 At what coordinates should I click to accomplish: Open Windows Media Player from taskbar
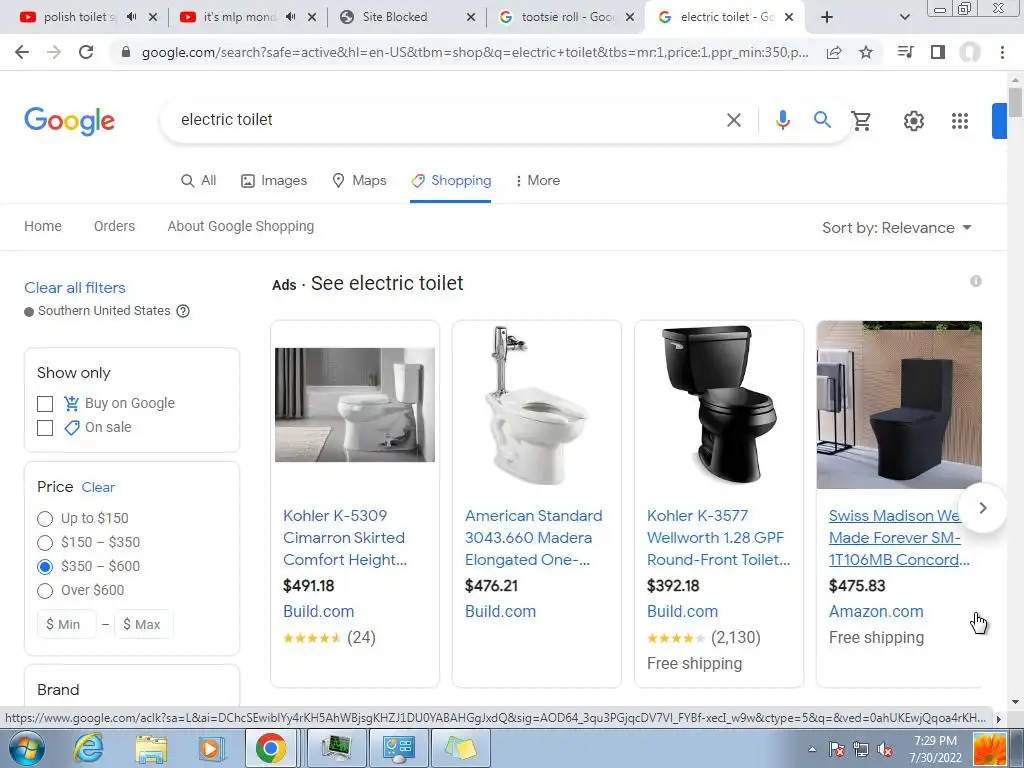click(x=211, y=748)
